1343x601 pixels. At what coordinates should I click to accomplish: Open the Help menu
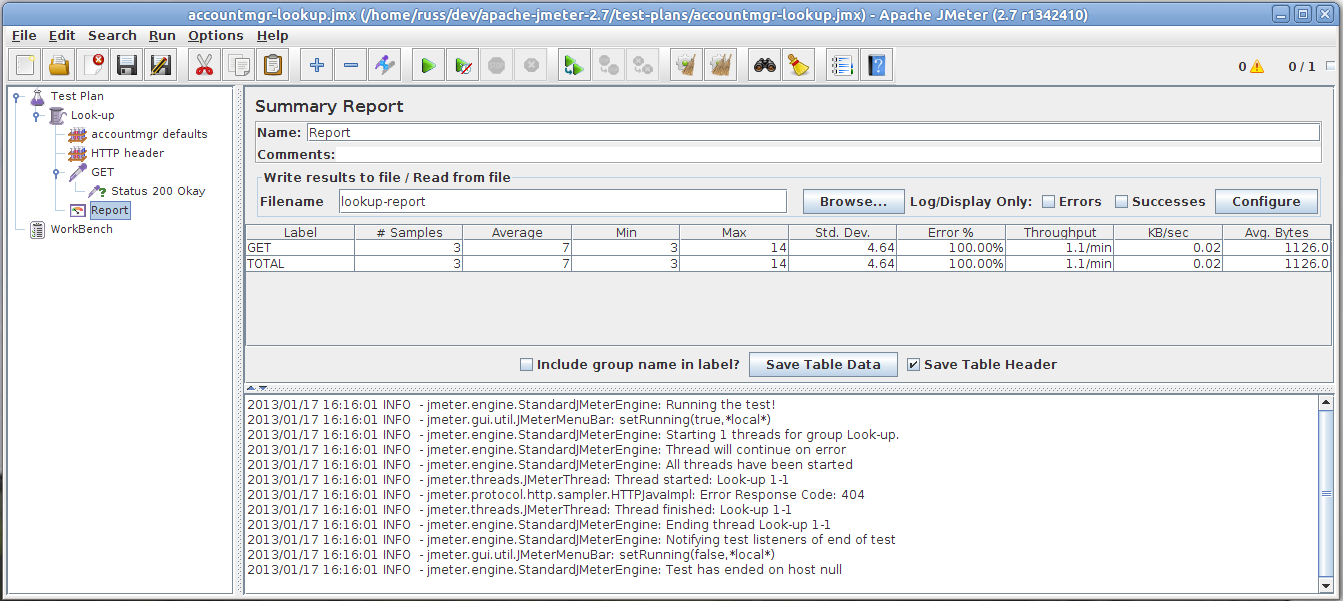273,35
